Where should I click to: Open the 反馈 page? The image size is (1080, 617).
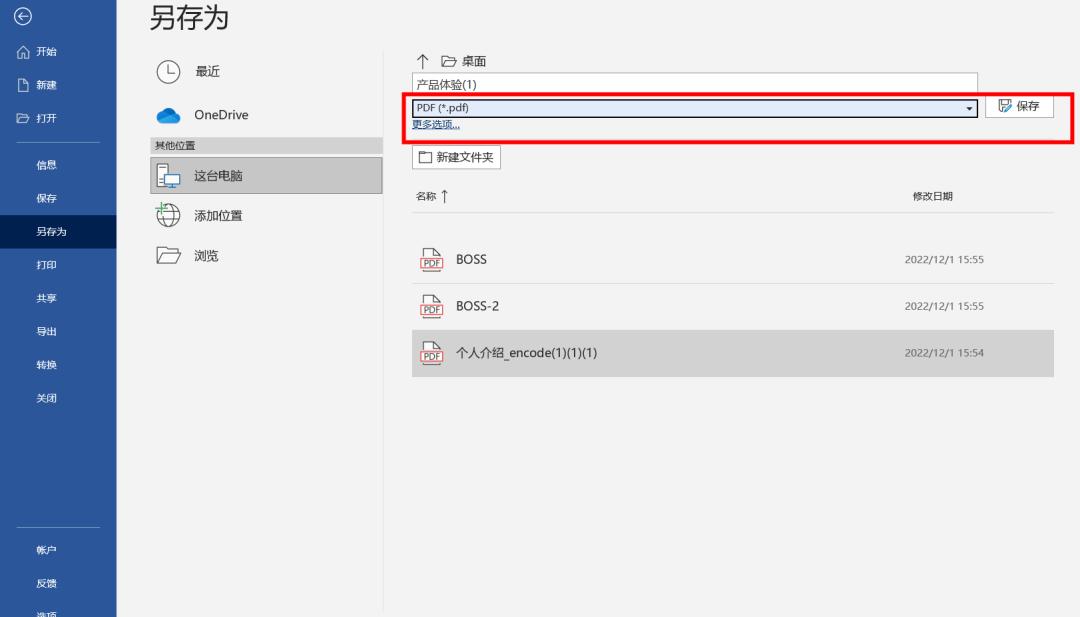[46, 583]
